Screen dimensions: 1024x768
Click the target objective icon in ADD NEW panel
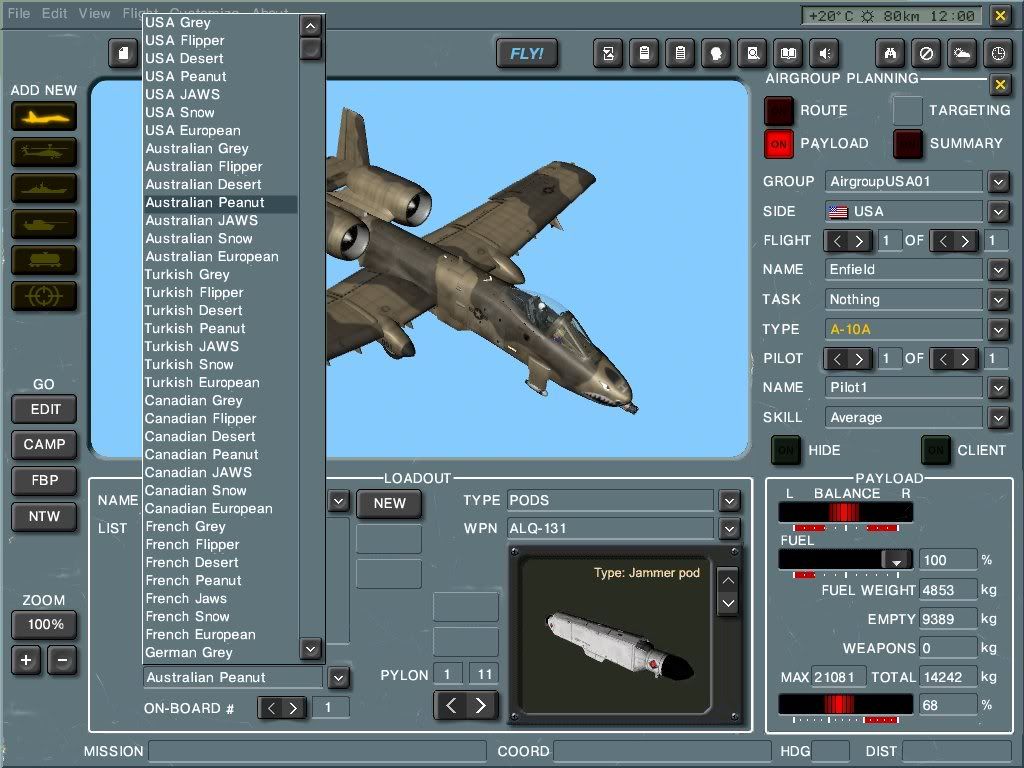pyautogui.click(x=43, y=297)
